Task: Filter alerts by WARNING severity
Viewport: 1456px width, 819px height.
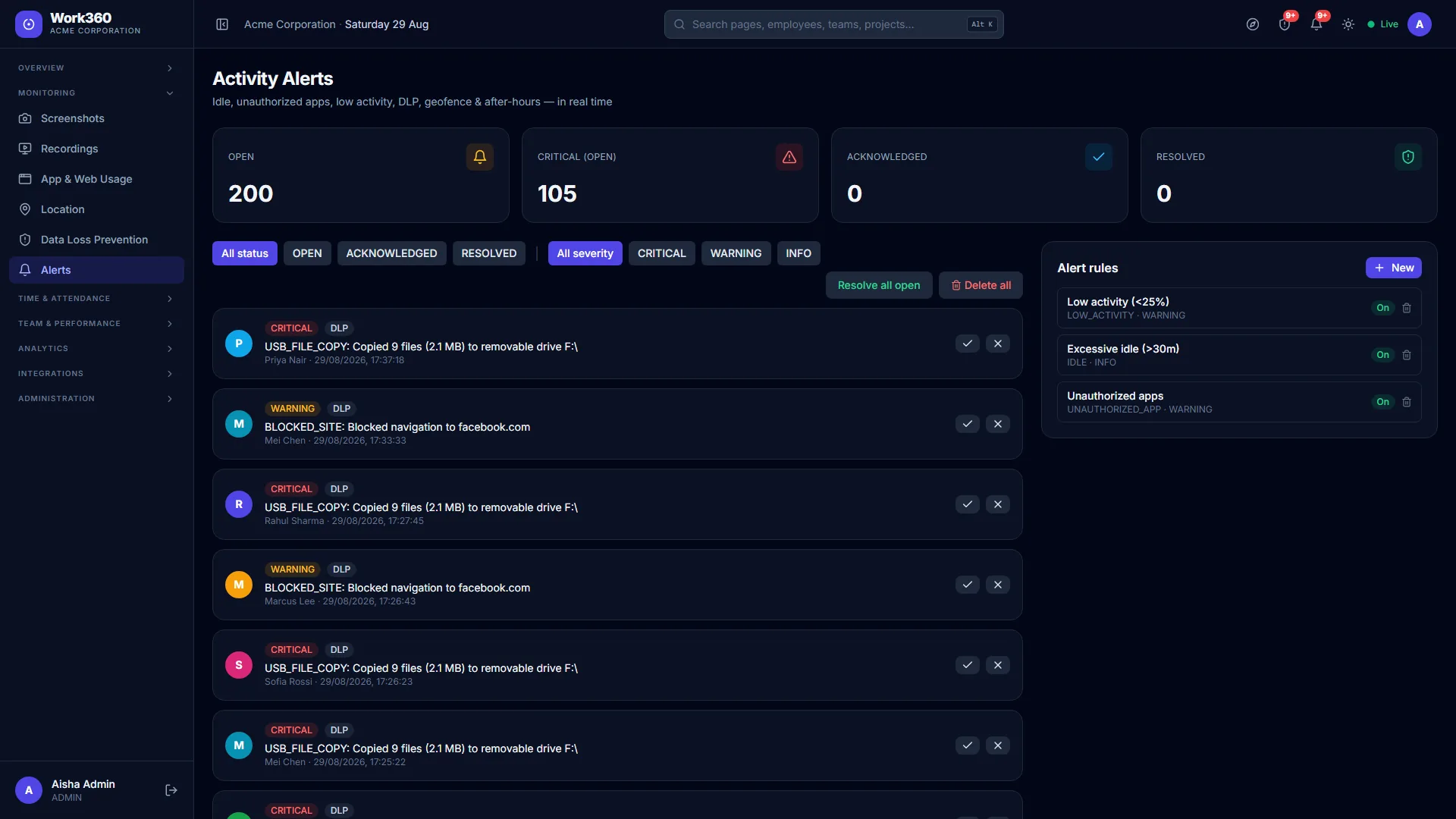Action: pyautogui.click(x=736, y=253)
